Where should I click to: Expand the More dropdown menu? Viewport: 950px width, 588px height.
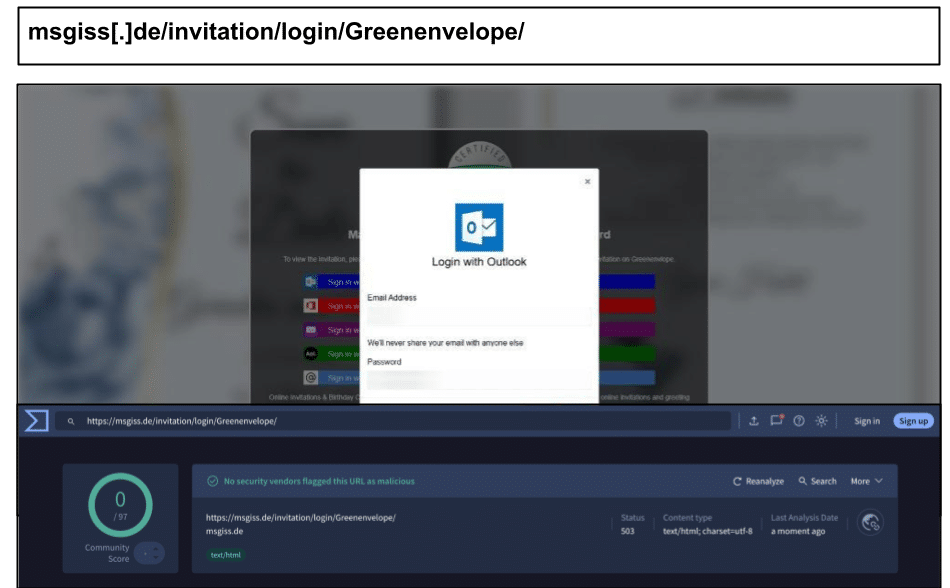point(866,481)
